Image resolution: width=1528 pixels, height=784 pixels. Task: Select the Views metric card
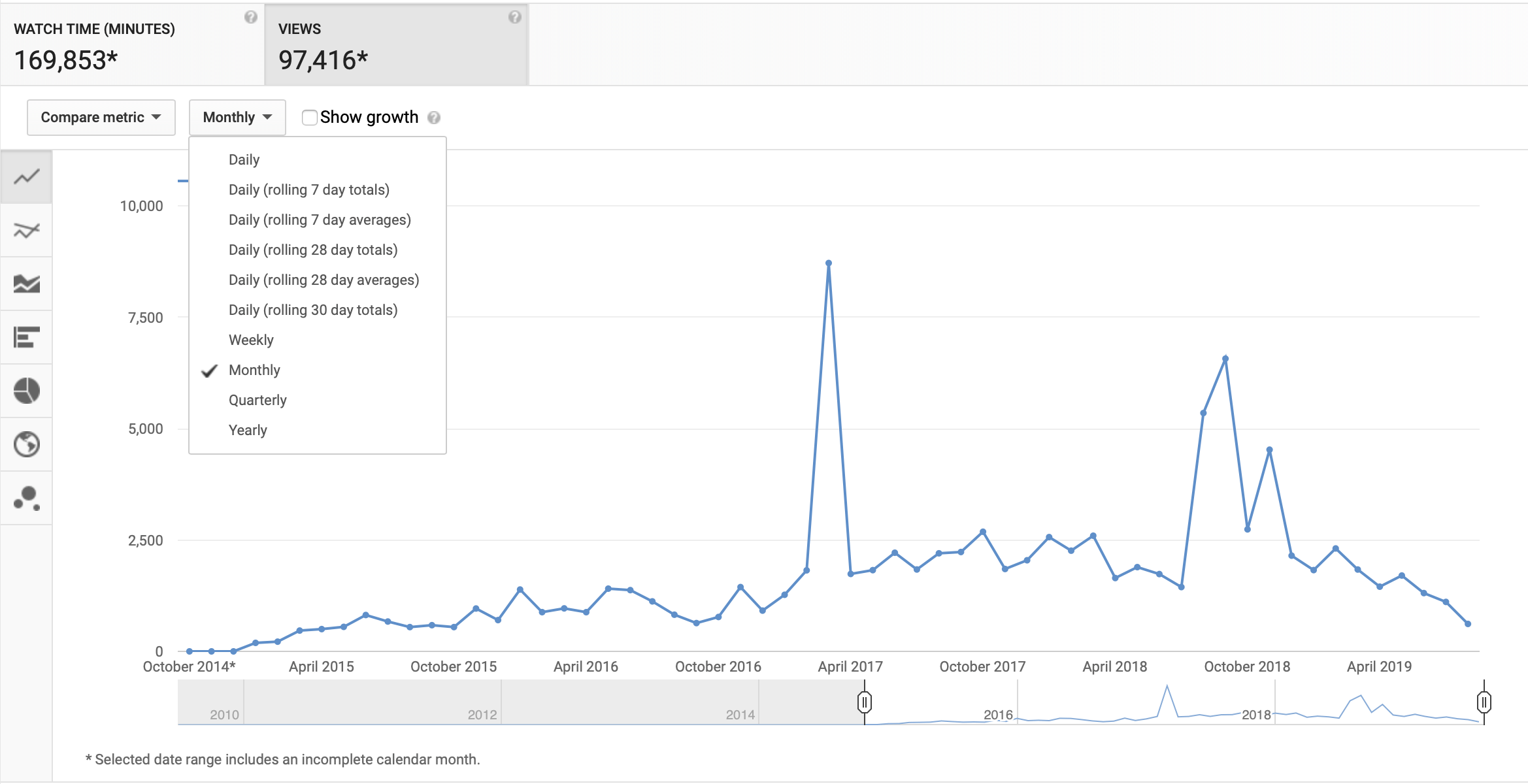[x=395, y=44]
